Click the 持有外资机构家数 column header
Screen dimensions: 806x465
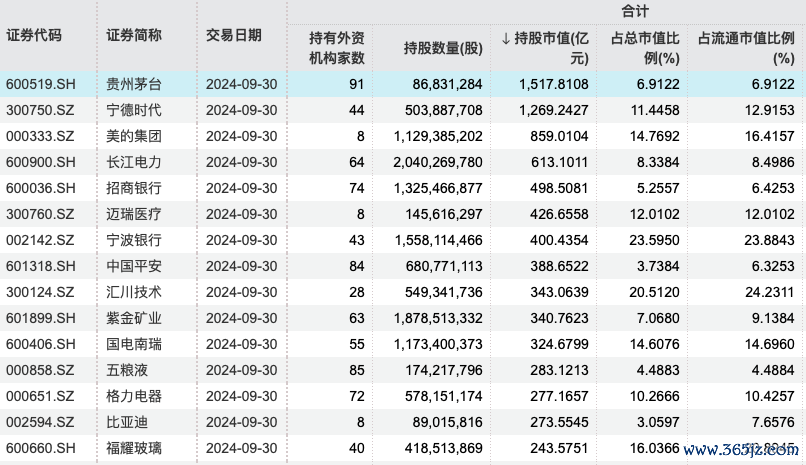[337, 48]
